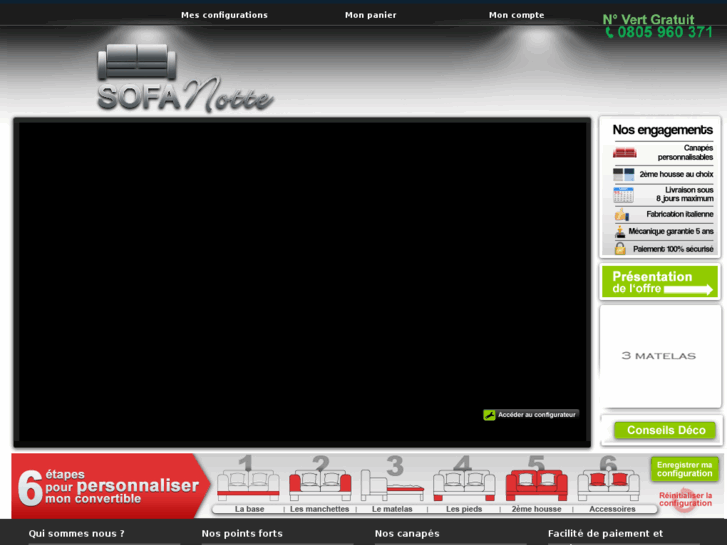The image size is (727, 545).
Task: Click the calendar Livraison sous 8 jours icon
Action: [624, 195]
